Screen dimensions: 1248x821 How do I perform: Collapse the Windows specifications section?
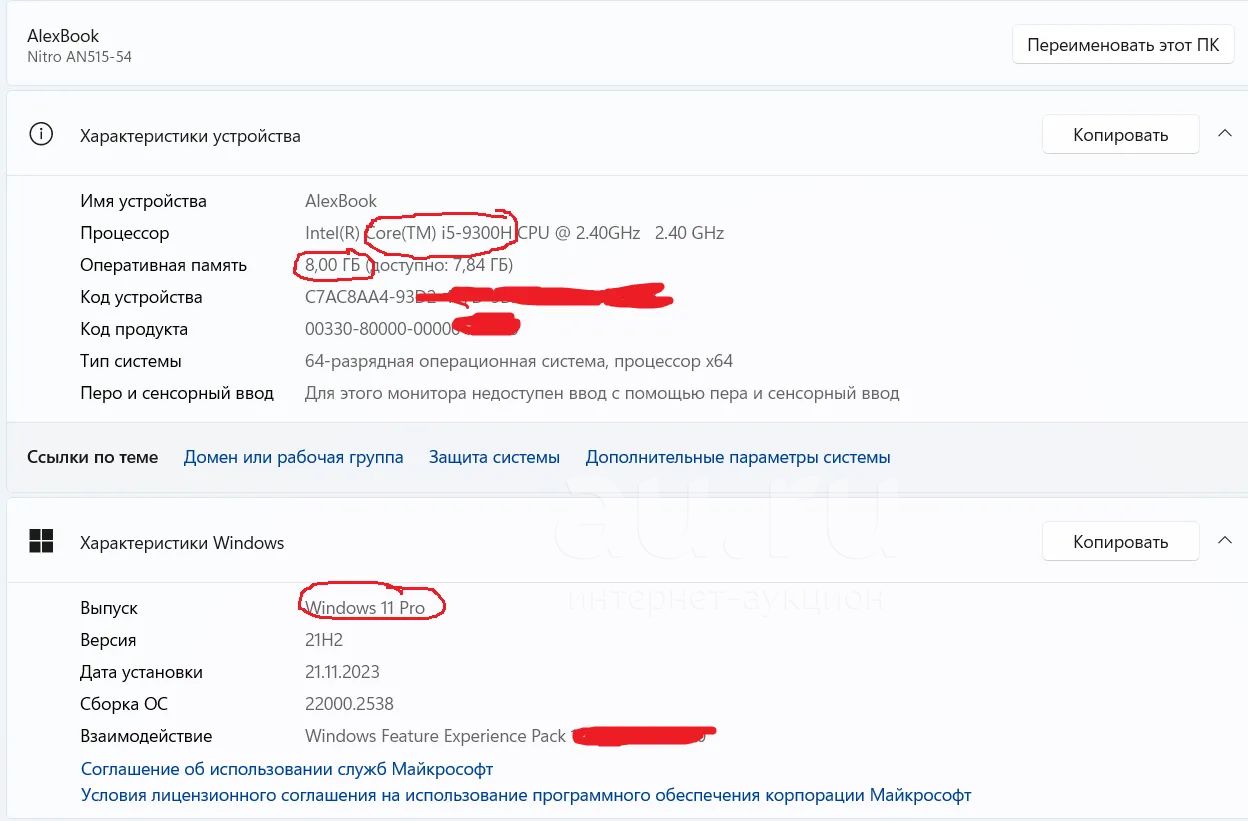1224,541
